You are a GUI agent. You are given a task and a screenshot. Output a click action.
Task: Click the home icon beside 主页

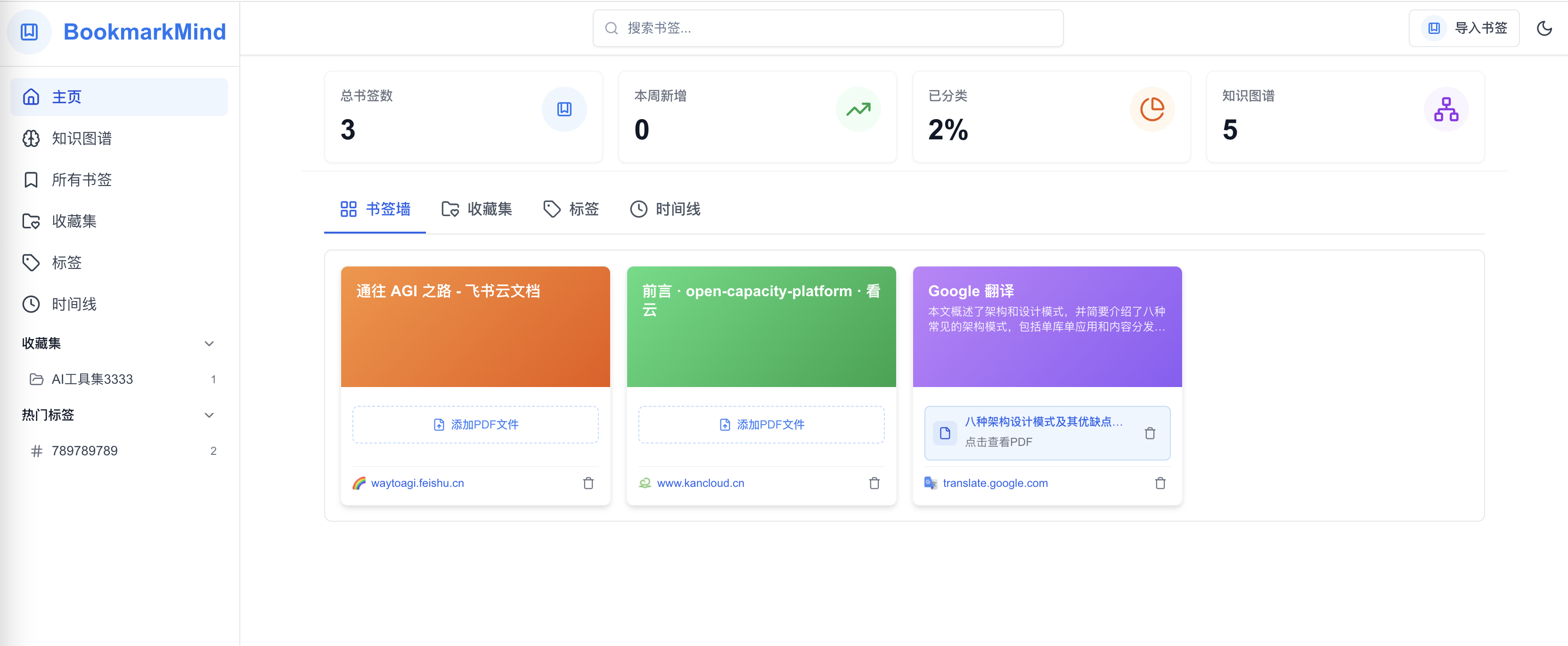tap(31, 97)
